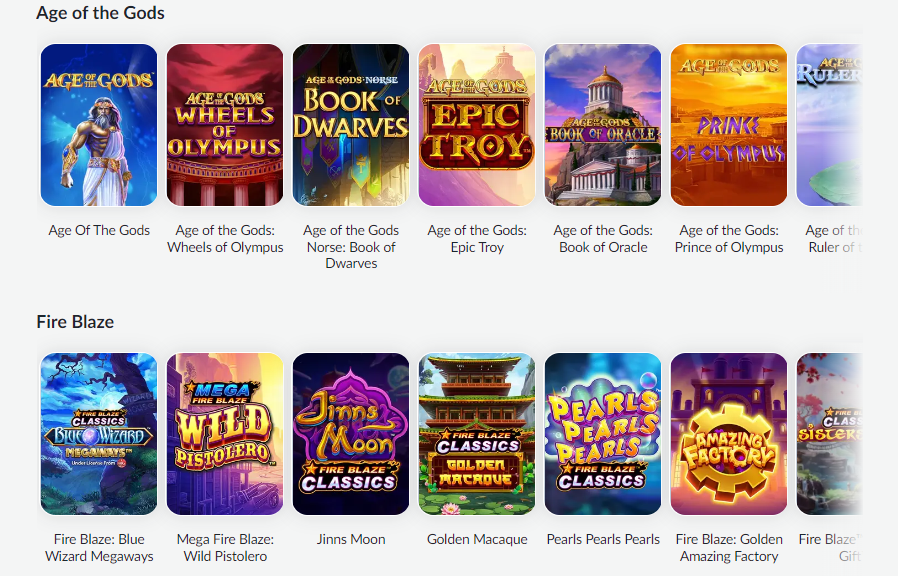The image size is (898, 576).
Task: Click the 'Fire Blaze' section heading
Action: point(75,322)
